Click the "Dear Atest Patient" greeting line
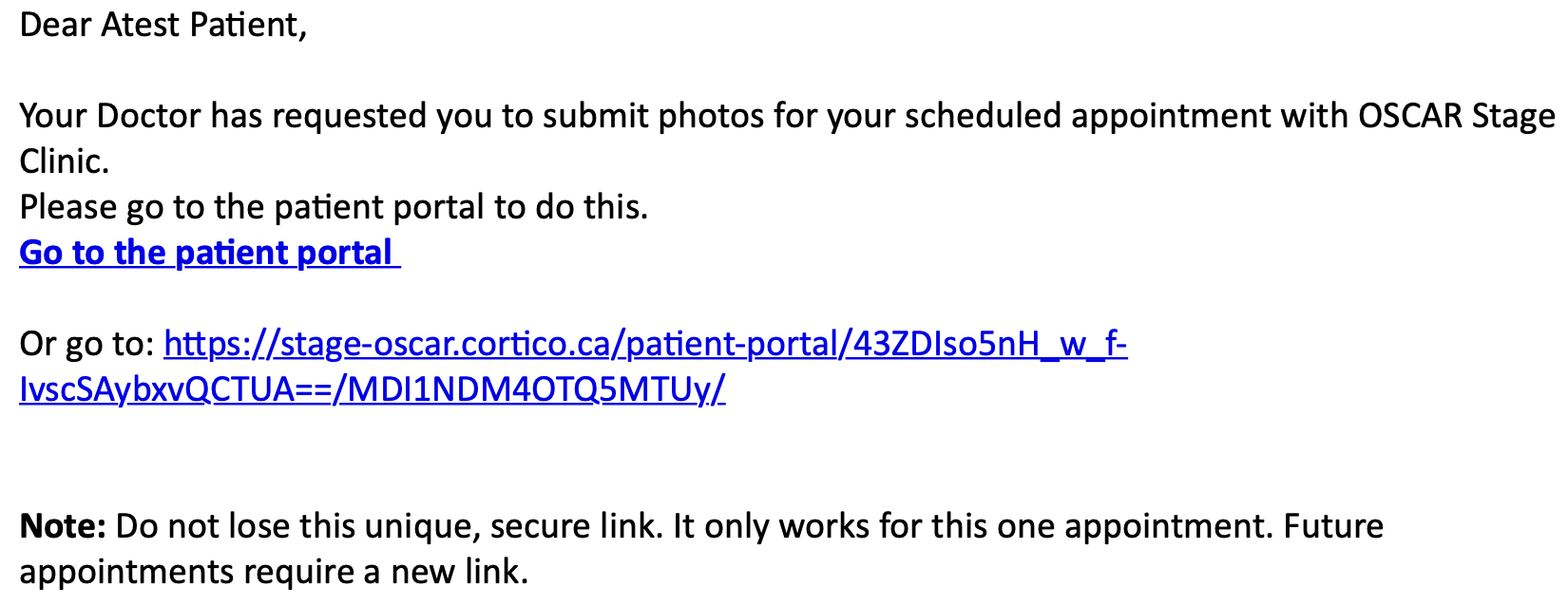The height and width of the screenshot is (606, 1568). pyautogui.click(x=163, y=26)
